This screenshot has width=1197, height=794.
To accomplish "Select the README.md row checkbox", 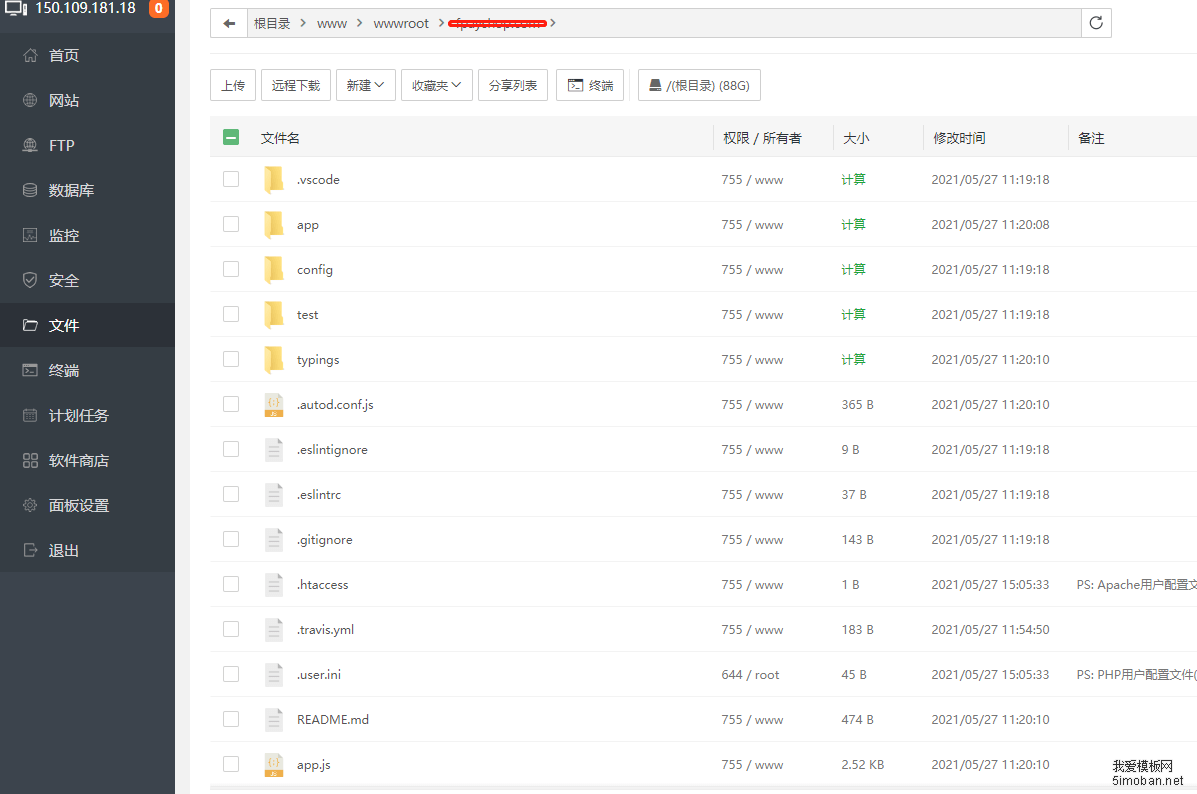I will click(231, 719).
